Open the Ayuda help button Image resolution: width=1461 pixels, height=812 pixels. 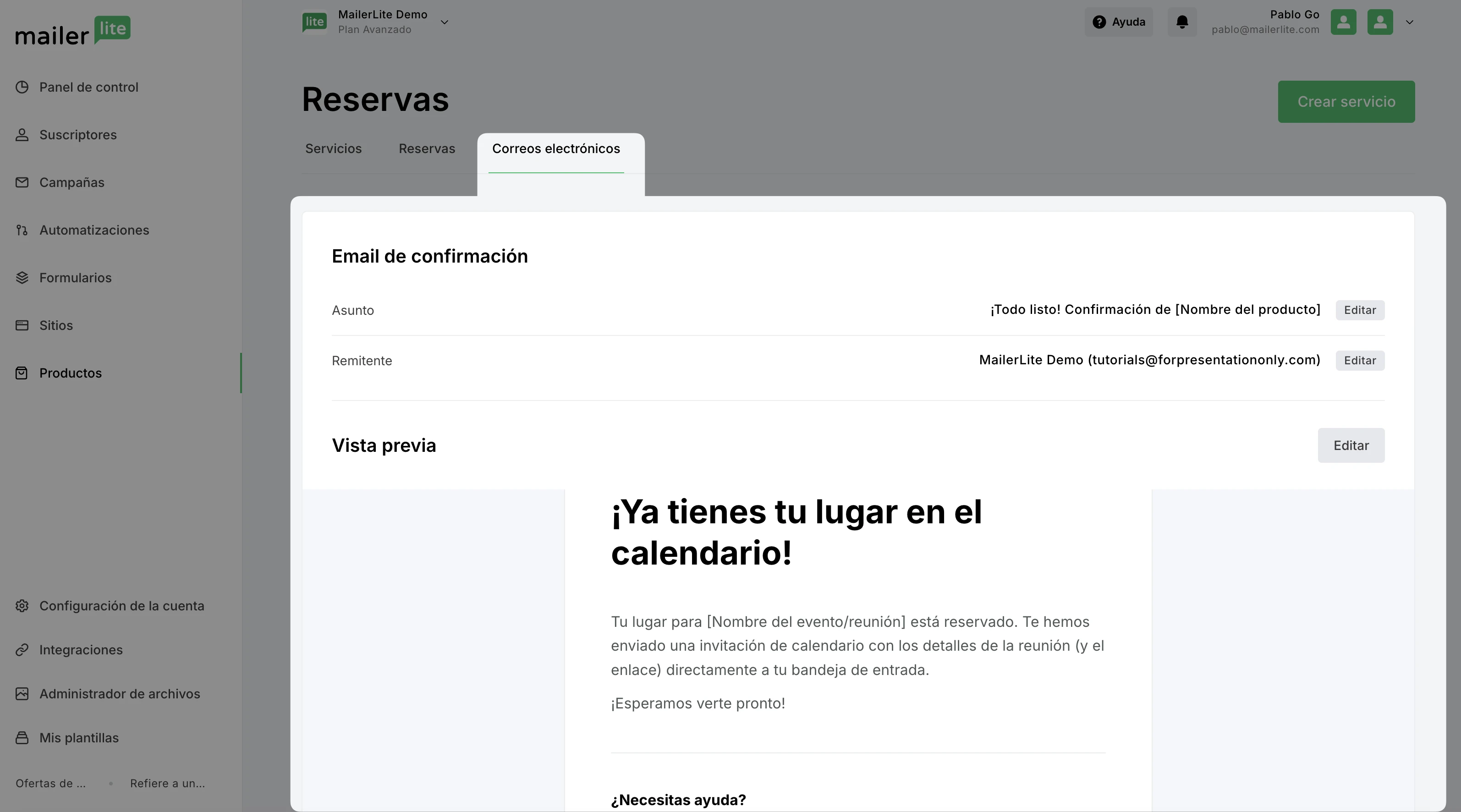coord(1119,22)
